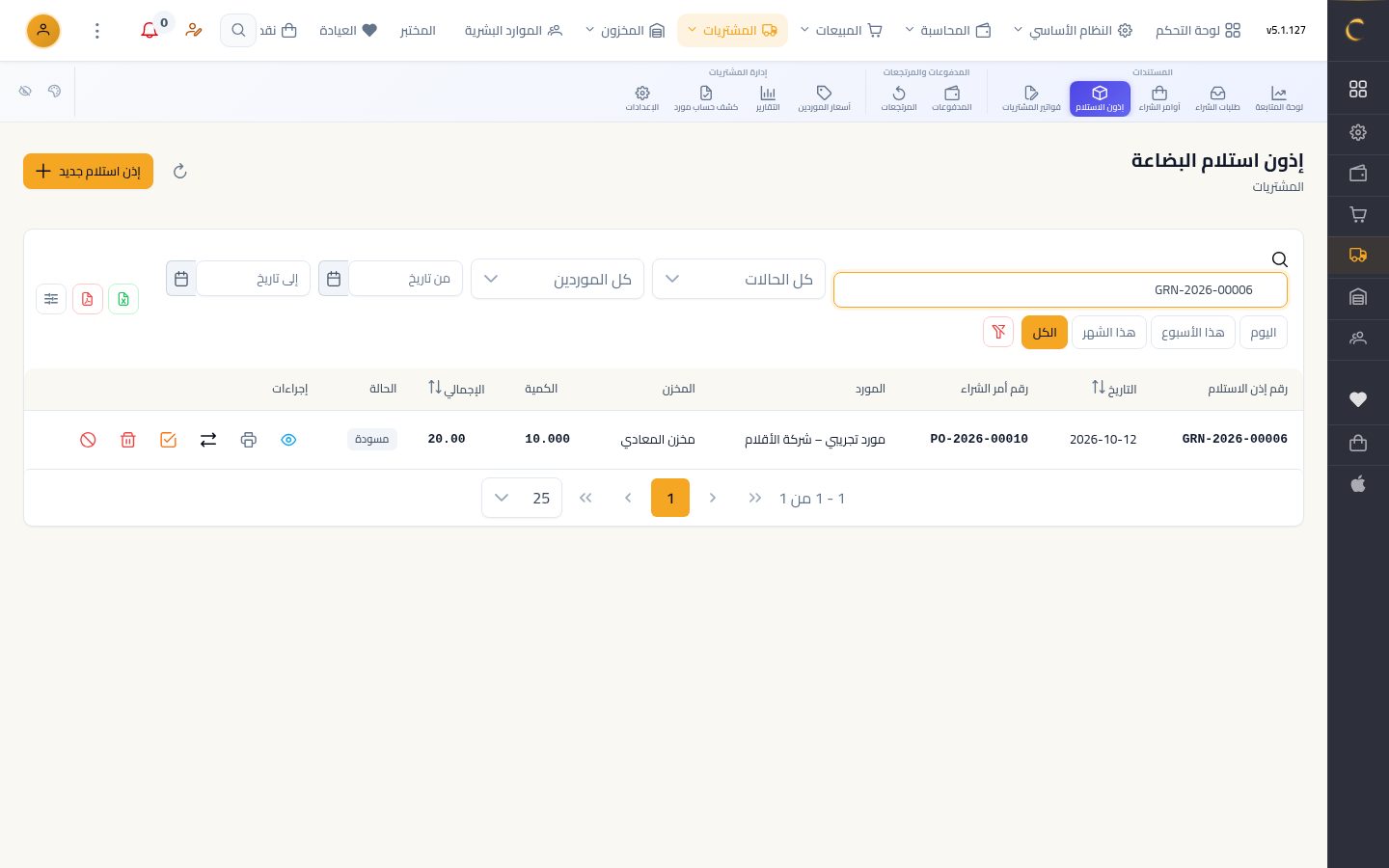Click the truck icon in the dark sidebar
1389x868 pixels.
pos(1358,256)
